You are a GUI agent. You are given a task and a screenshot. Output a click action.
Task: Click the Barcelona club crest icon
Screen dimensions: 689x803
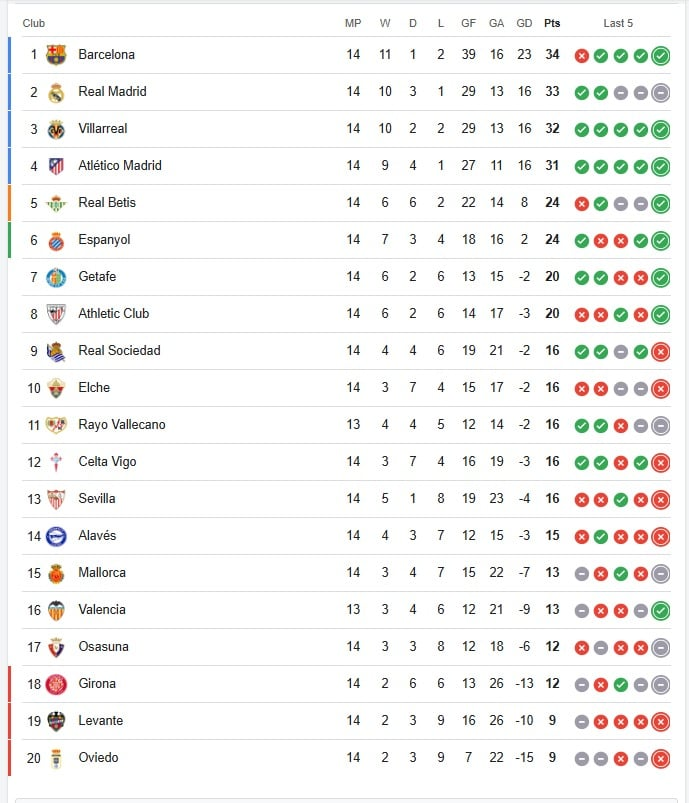[56, 55]
